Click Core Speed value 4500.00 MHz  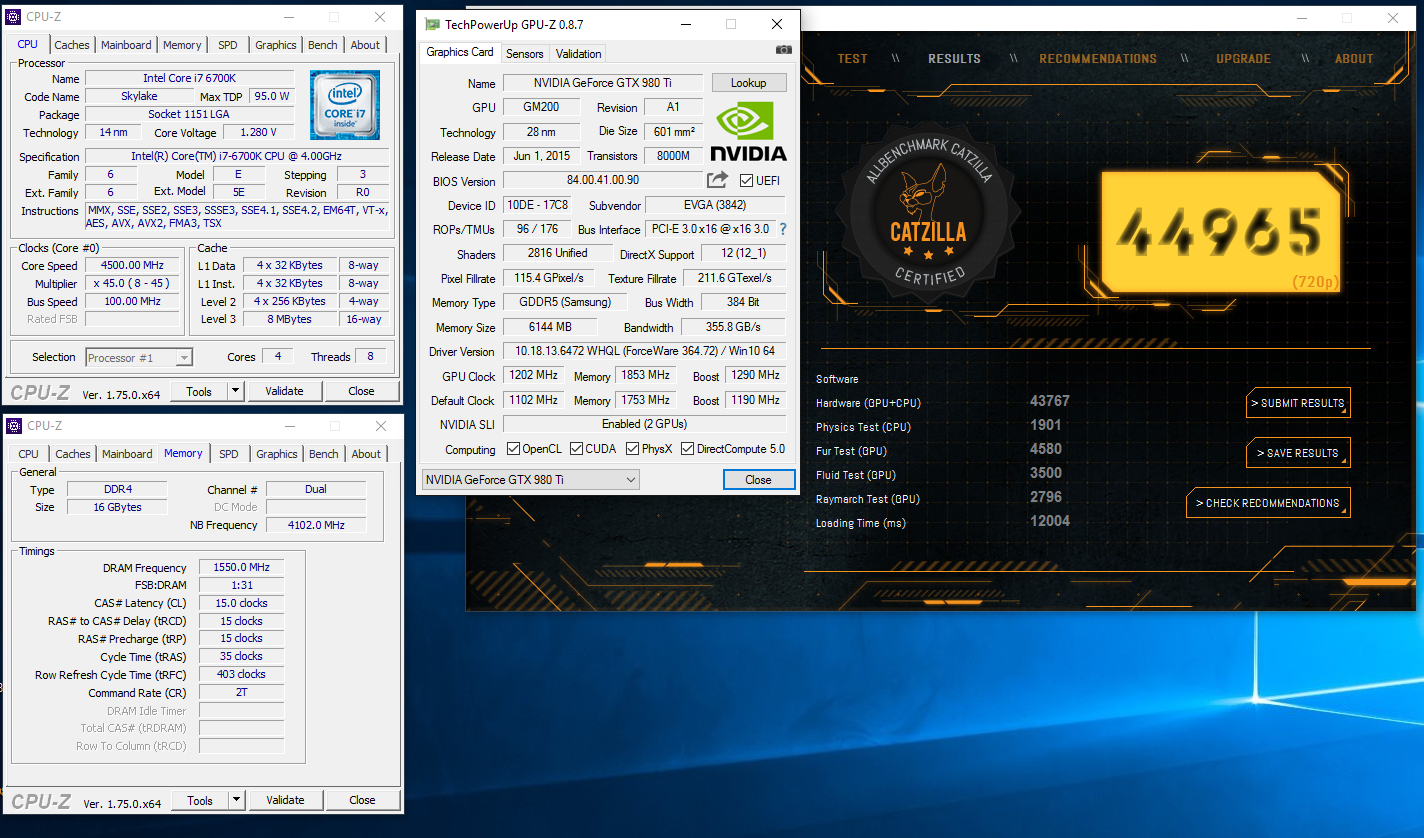click(132, 266)
